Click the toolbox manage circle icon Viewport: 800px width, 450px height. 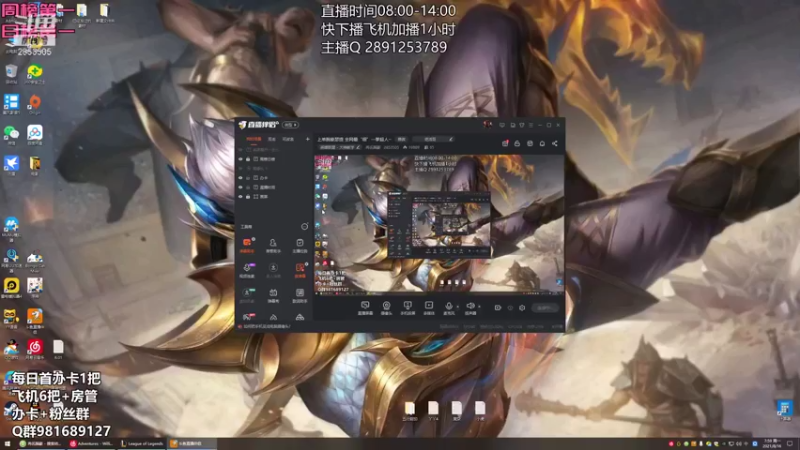pos(305,226)
